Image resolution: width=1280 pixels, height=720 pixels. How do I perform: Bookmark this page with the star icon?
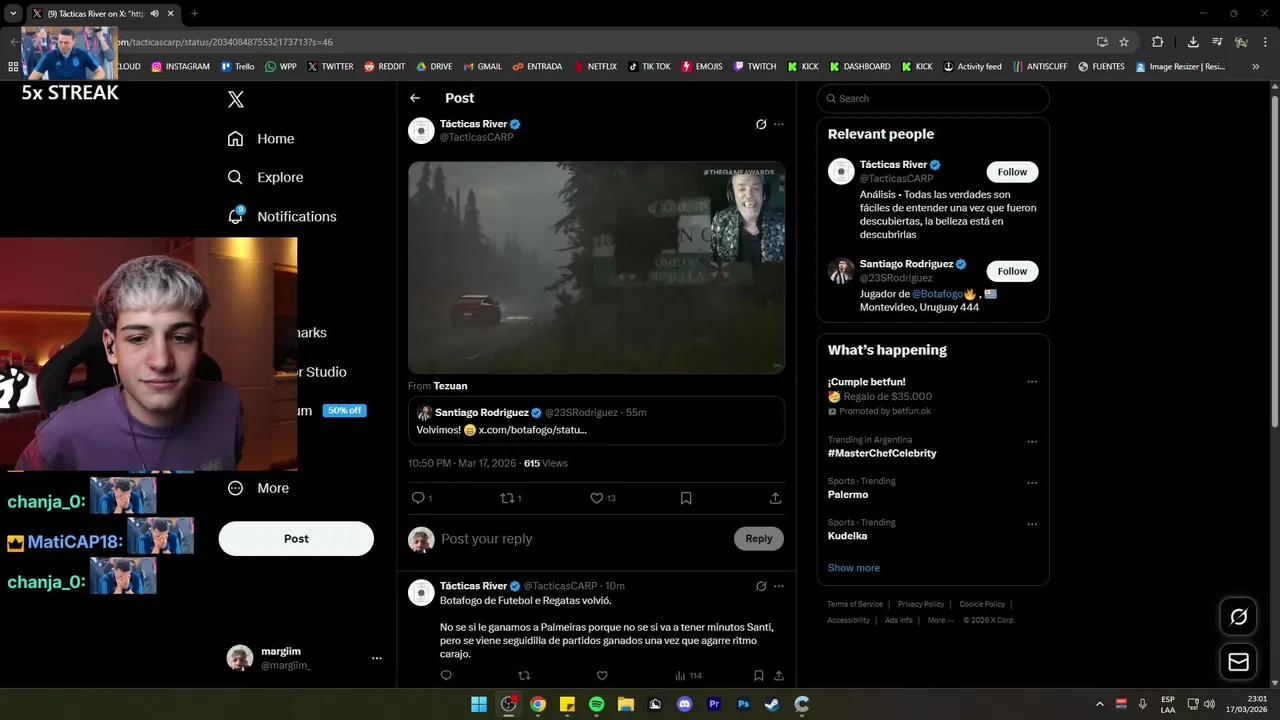pyautogui.click(x=1124, y=42)
